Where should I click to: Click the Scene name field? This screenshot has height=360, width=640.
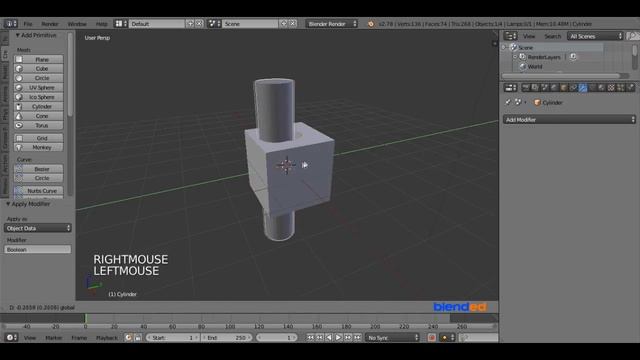pyautogui.click(x=250, y=24)
